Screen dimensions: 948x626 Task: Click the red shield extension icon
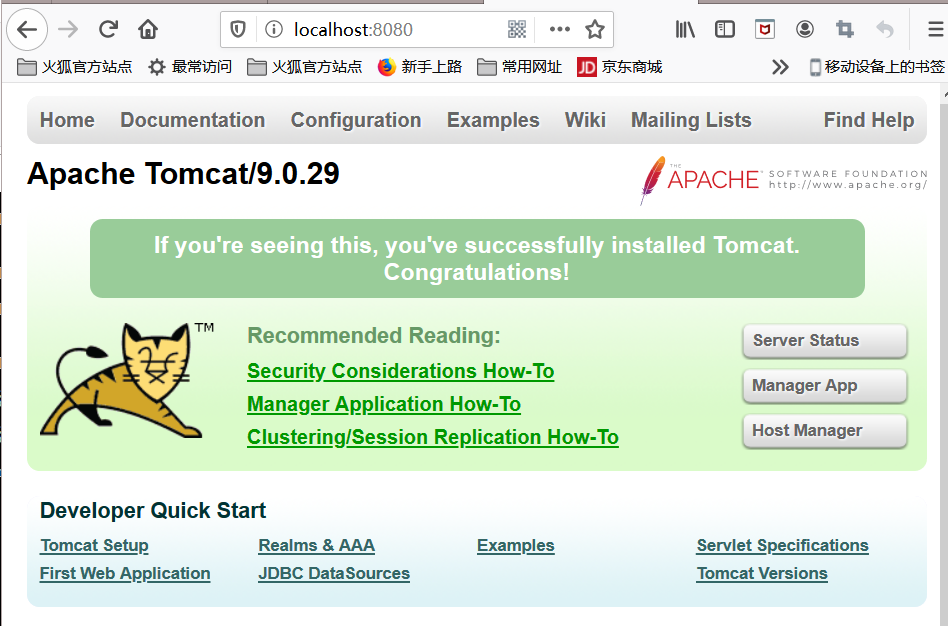(x=765, y=29)
